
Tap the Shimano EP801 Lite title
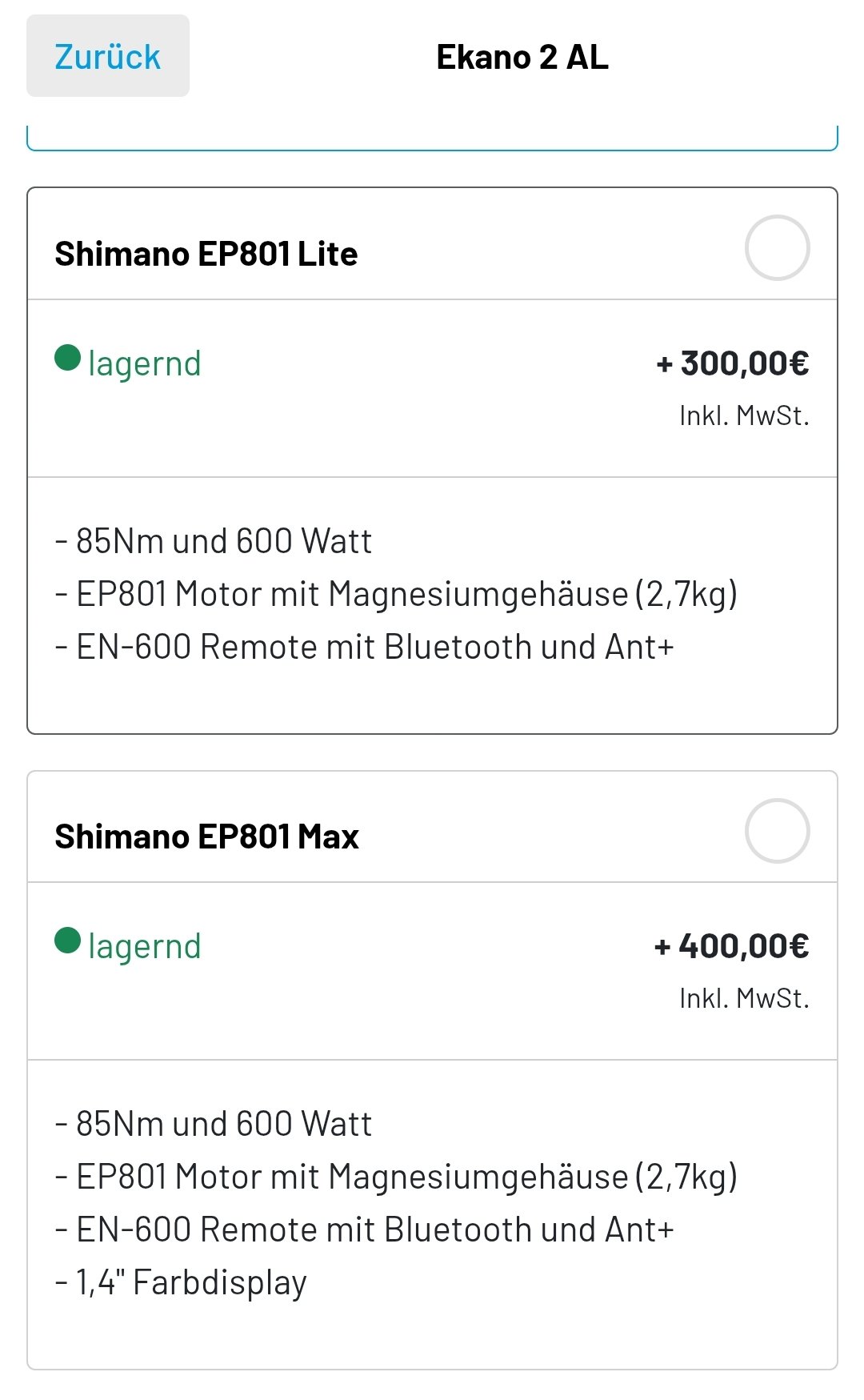point(206,254)
